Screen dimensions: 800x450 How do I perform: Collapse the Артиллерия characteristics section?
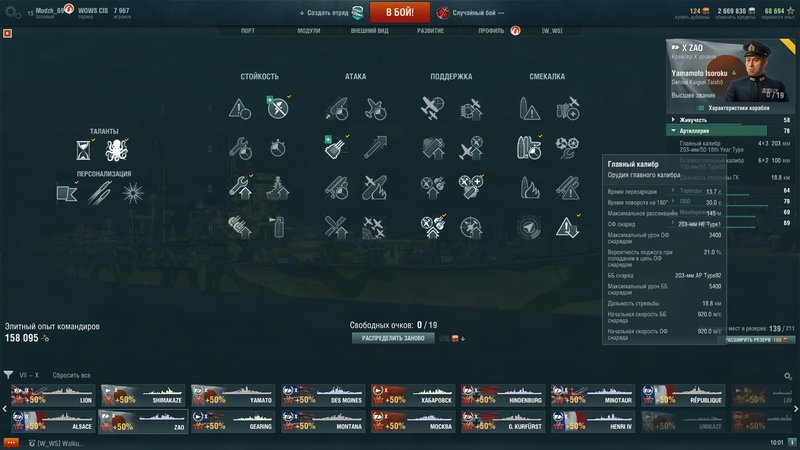[x=730, y=131]
